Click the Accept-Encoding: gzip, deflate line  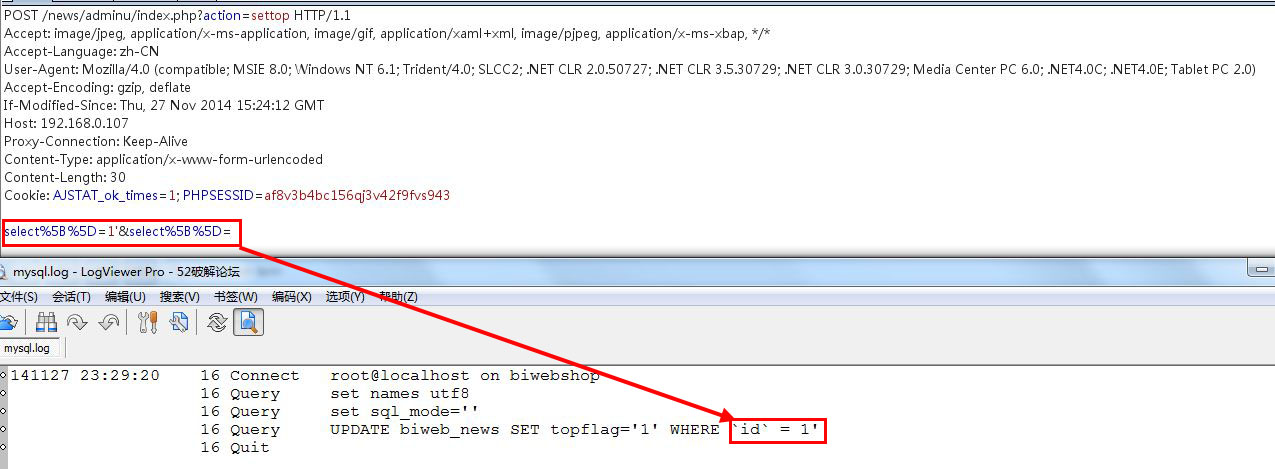pos(96,87)
